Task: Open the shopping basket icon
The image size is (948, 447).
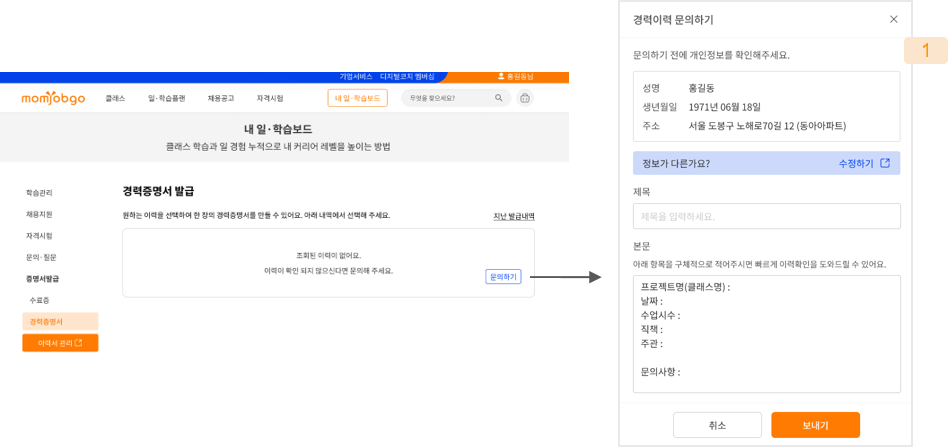Action: point(525,98)
